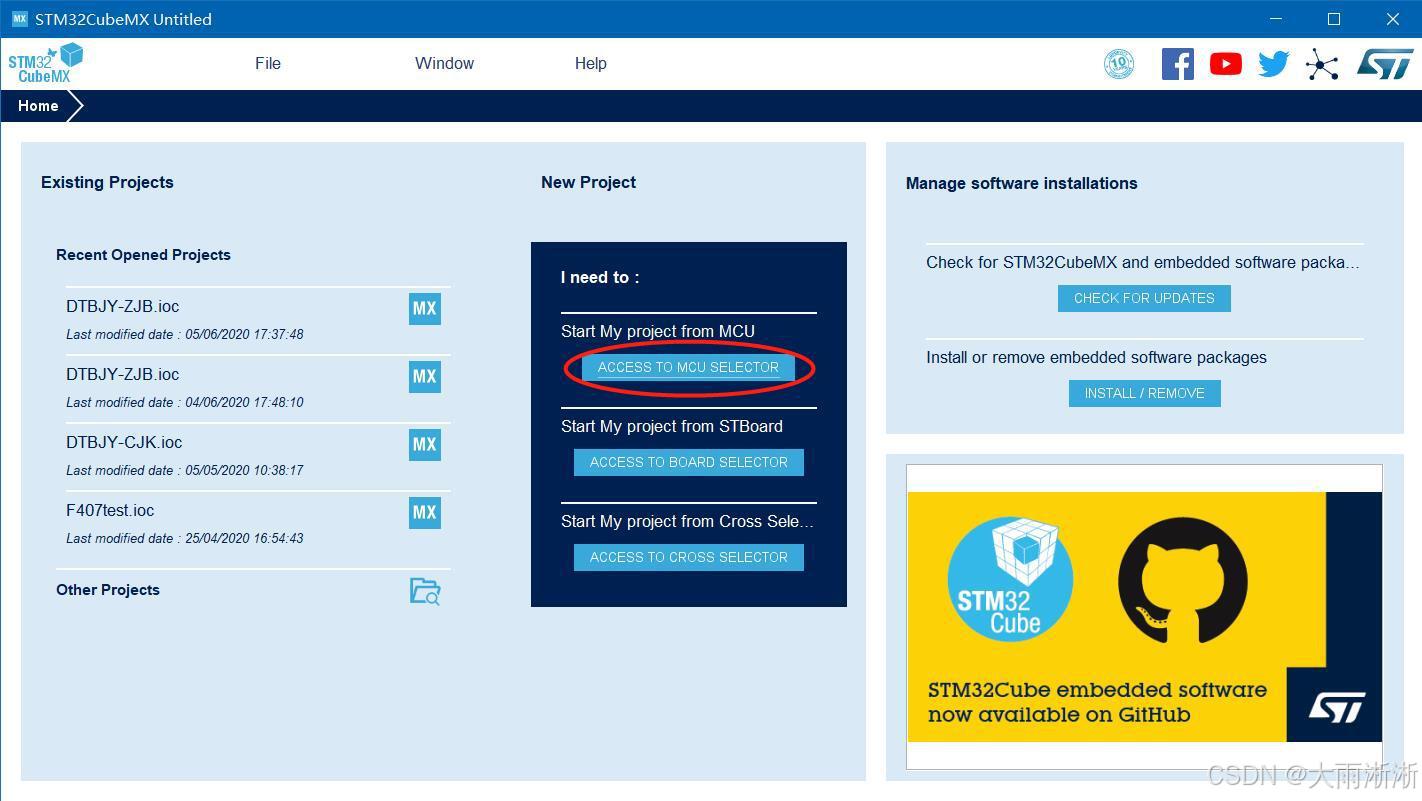
Task: Open the MX icon beside DTBJY-CJK.ioc
Action: tap(425, 444)
